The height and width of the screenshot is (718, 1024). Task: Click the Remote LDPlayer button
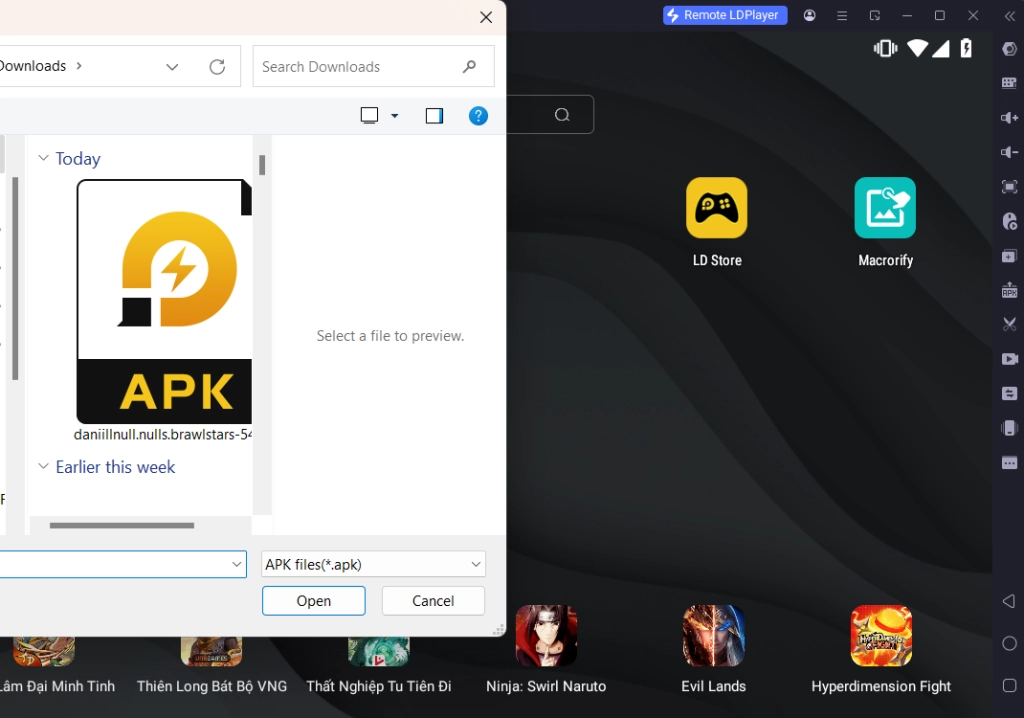pyautogui.click(x=725, y=16)
